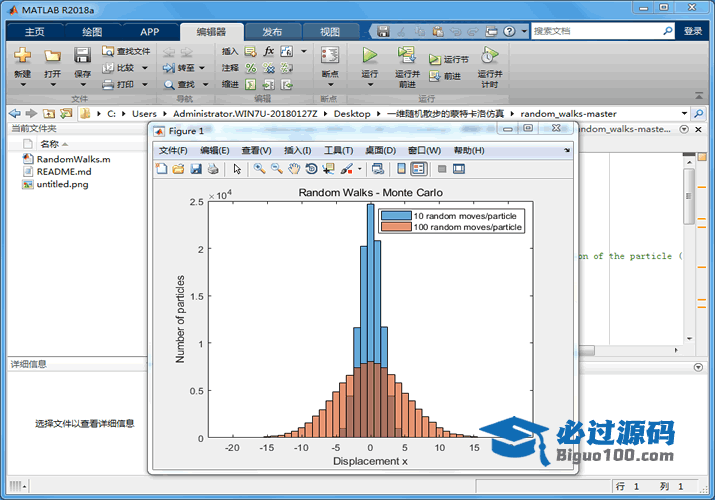
Task: Click the Go To (转至) tool
Action: click(x=178, y=68)
